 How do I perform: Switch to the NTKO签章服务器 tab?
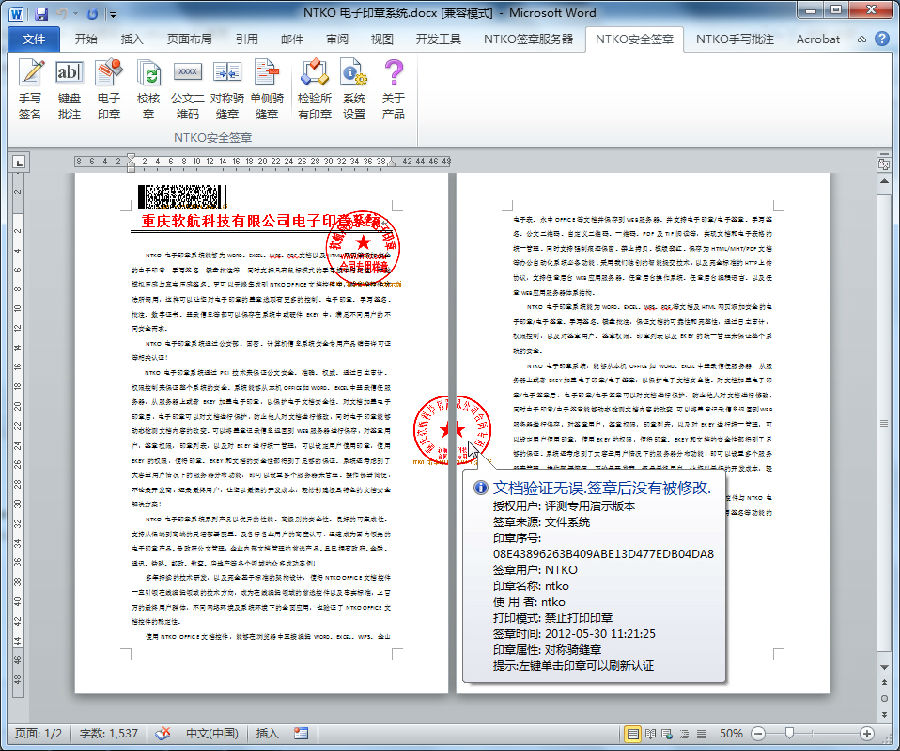tap(528, 39)
